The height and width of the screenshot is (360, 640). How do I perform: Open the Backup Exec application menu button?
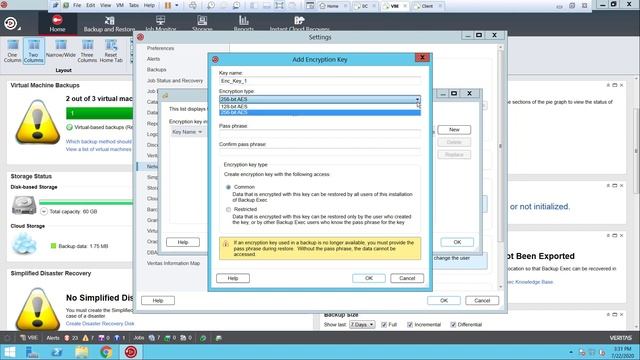pyautogui.click(x=11, y=24)
